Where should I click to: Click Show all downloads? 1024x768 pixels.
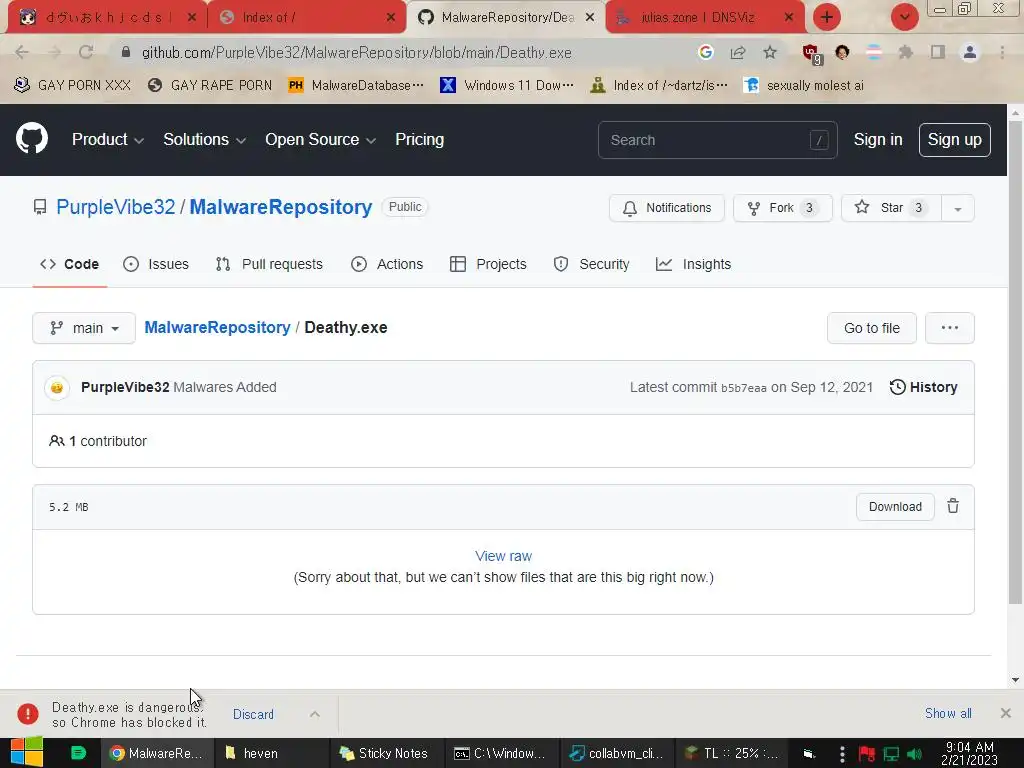[x=948, y=713]
